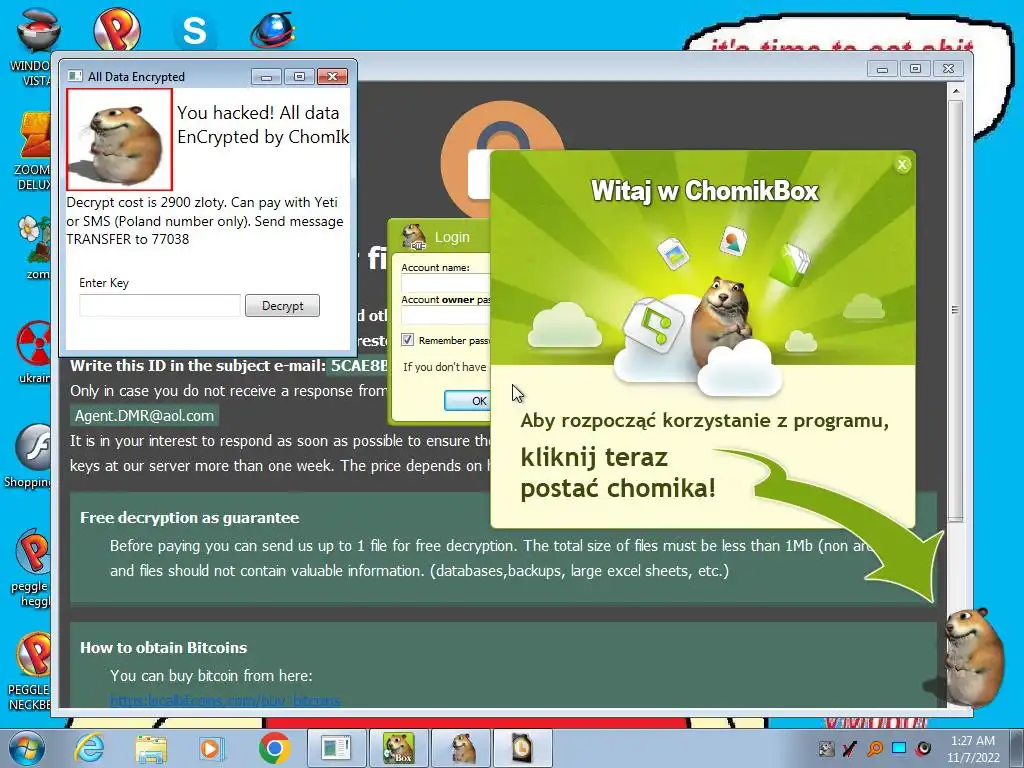The height and width of the screenshot is (768, 1024).
Task: Open Windows Media Player on taskbar
Action: point(212,748)
